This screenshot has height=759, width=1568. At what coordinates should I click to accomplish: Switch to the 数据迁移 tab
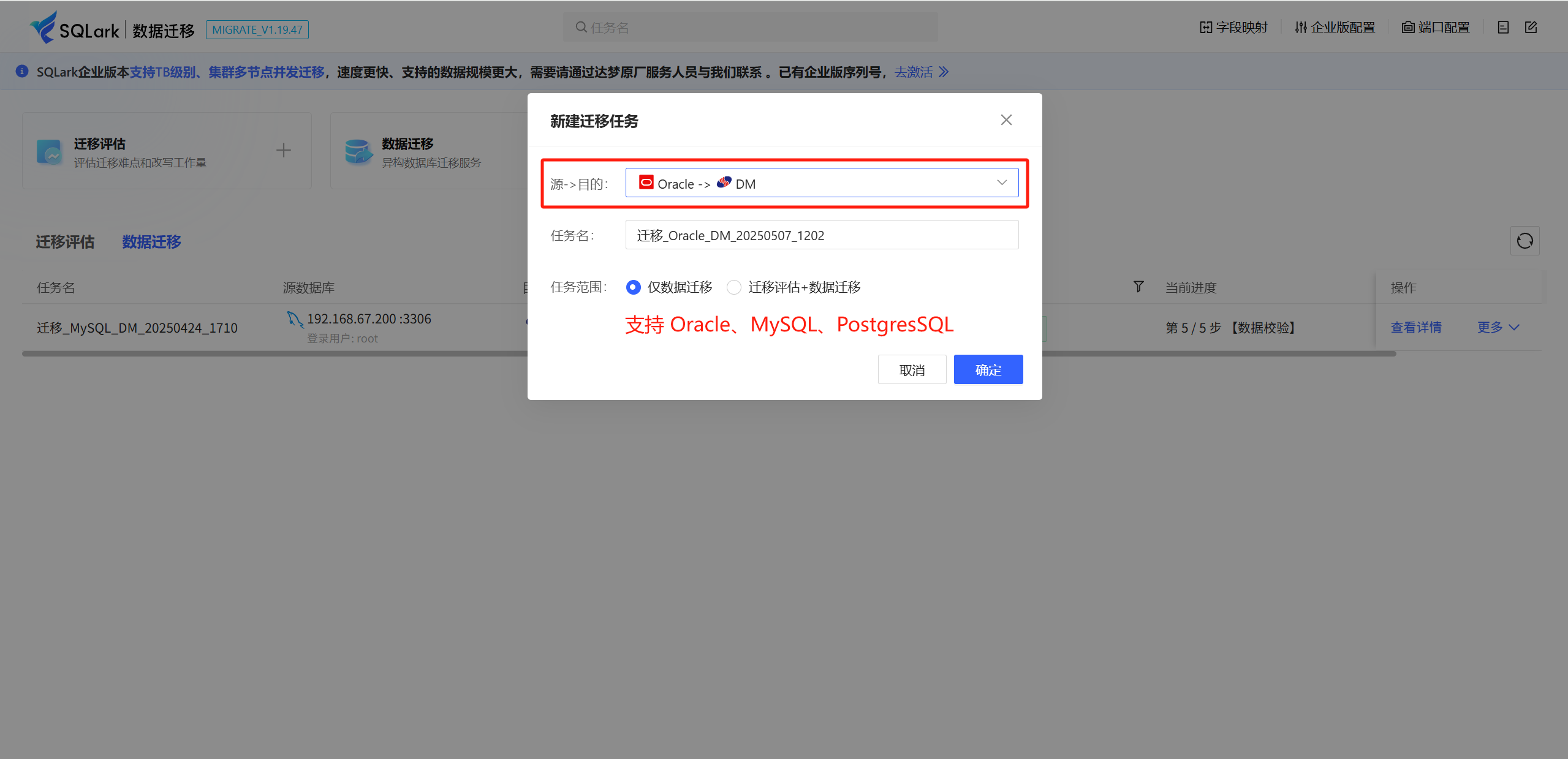coord(151,242)
